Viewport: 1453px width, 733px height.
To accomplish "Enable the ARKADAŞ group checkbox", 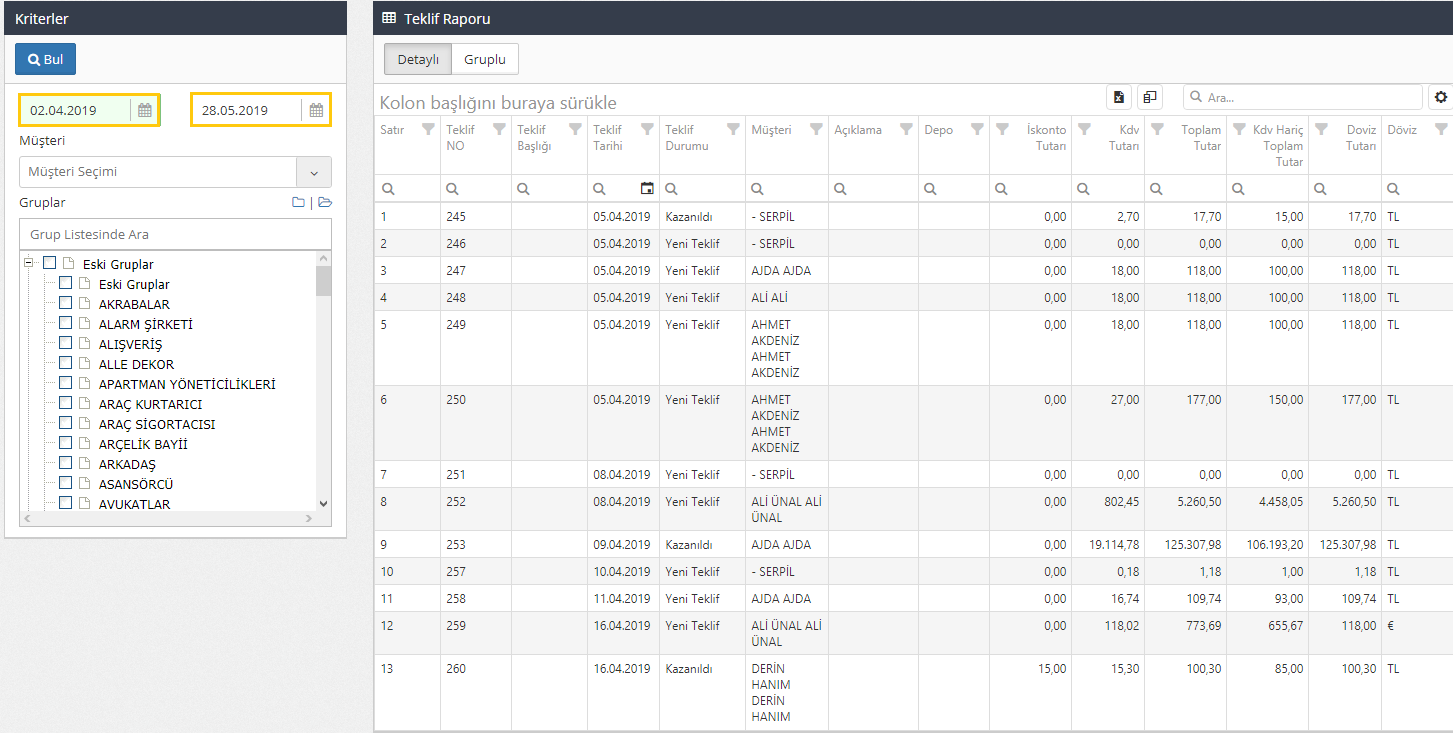I will point(66,463).
